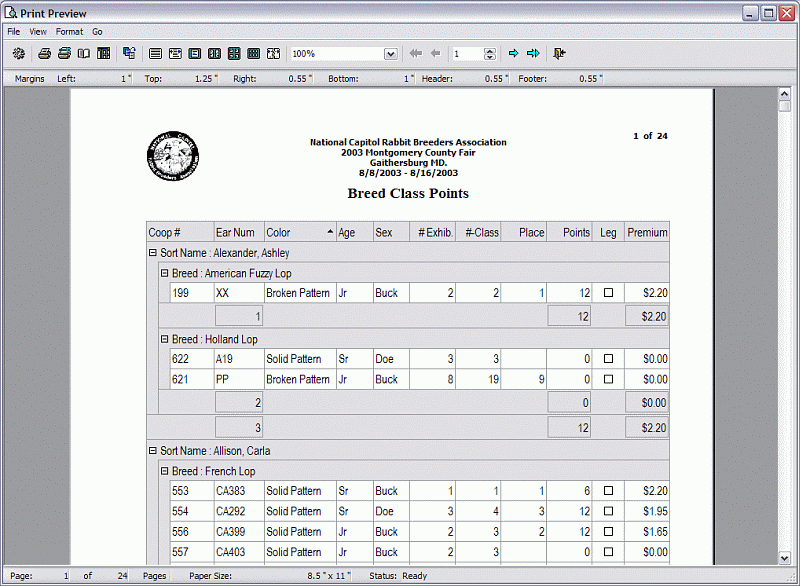Click the open book icon in the toolbar

coord(84,54)
